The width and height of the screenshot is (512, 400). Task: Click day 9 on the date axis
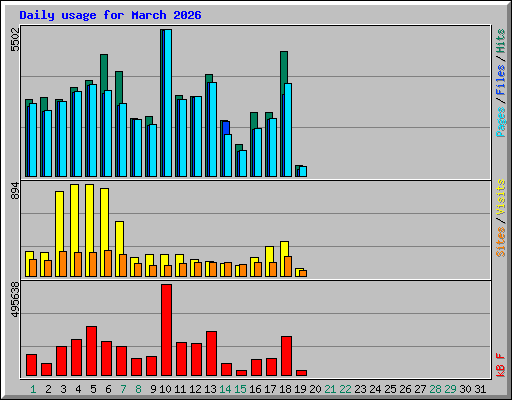[x=153, y=389]
